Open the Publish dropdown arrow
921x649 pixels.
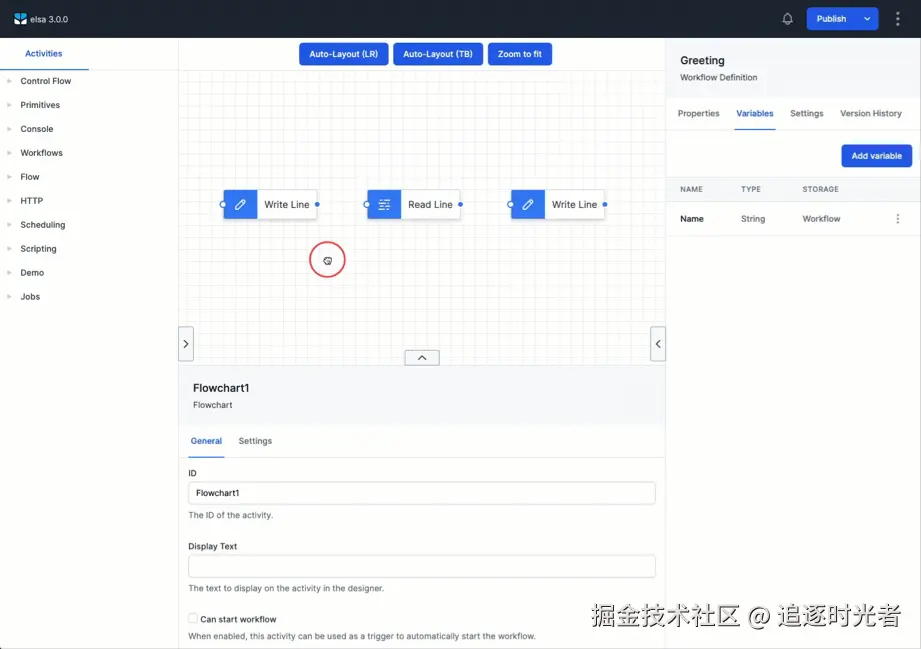point(867,19)
